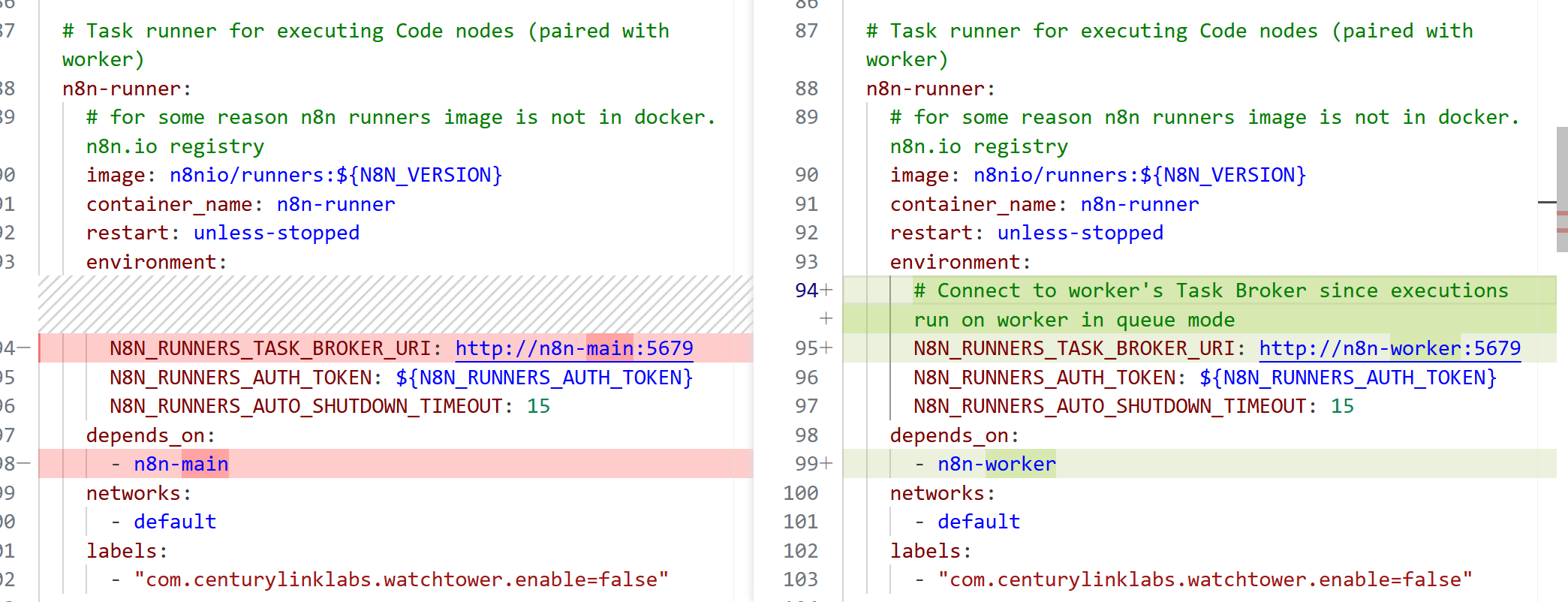Screen dimensions: 1568x602
Task: Click minus marker beside removed TASK_BROKER_URI line
Action: (x=24, y=348)
